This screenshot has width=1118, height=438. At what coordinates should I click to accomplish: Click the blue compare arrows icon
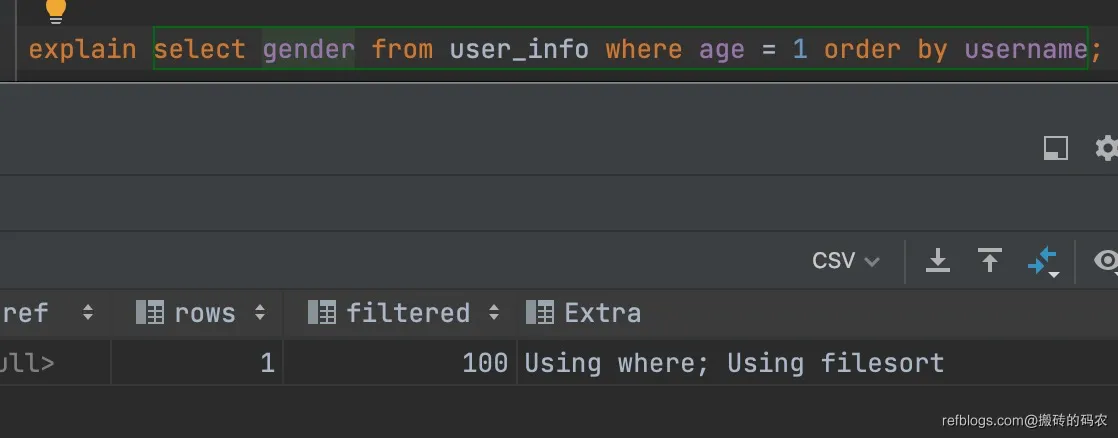pos(1042,262)
